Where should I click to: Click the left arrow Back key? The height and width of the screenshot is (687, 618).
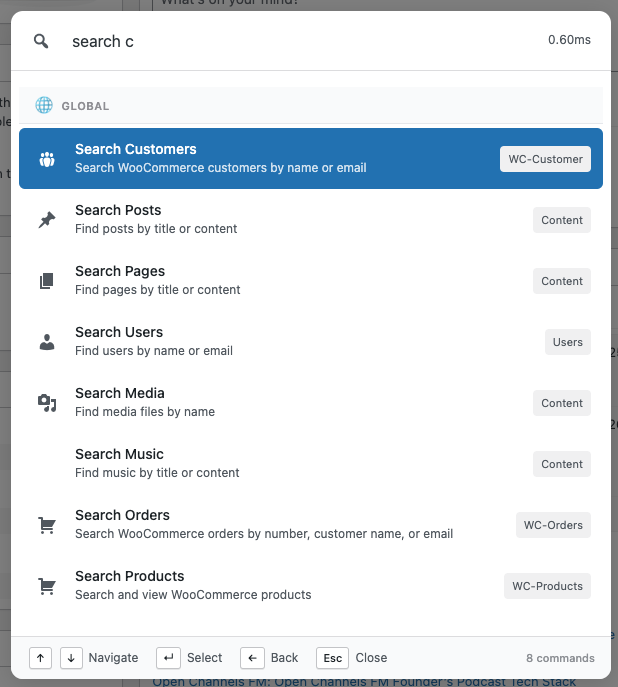(x=252, y=657)
